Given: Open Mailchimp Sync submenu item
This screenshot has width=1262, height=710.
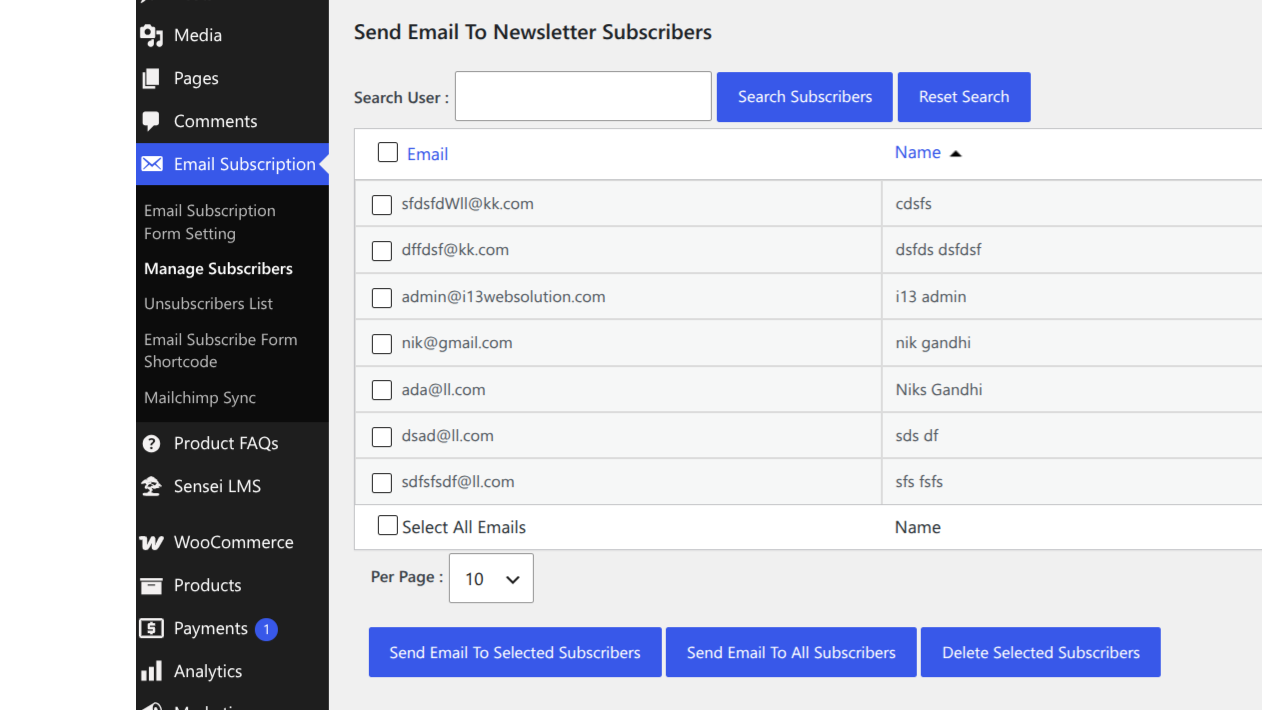Looking at the screenshot, I should 200,397.
